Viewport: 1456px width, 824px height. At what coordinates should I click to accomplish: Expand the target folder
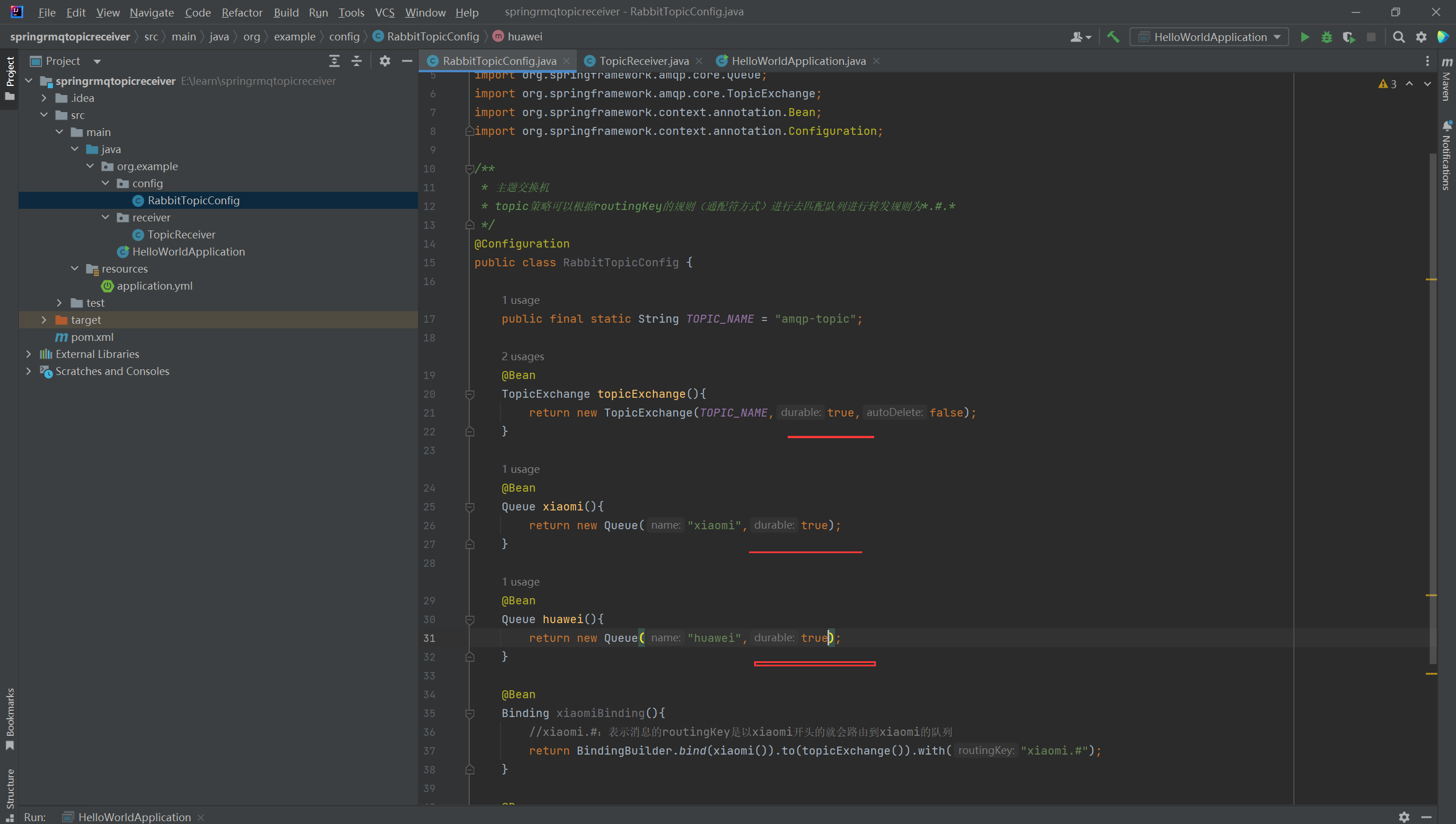pyautogui.click(x=44, y=320)
